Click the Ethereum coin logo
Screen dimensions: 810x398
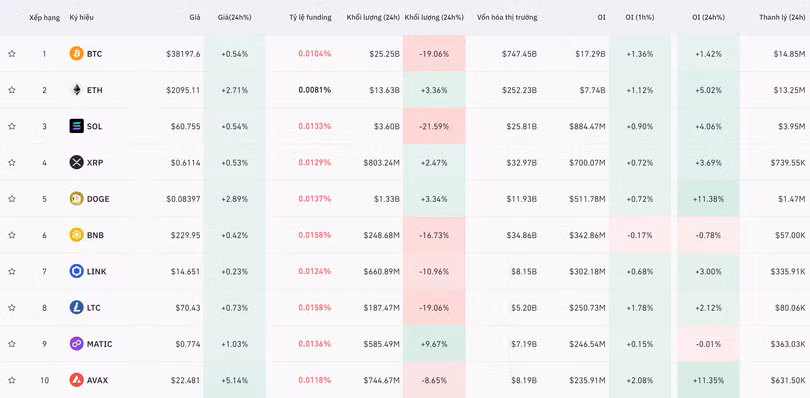point(76,90)
